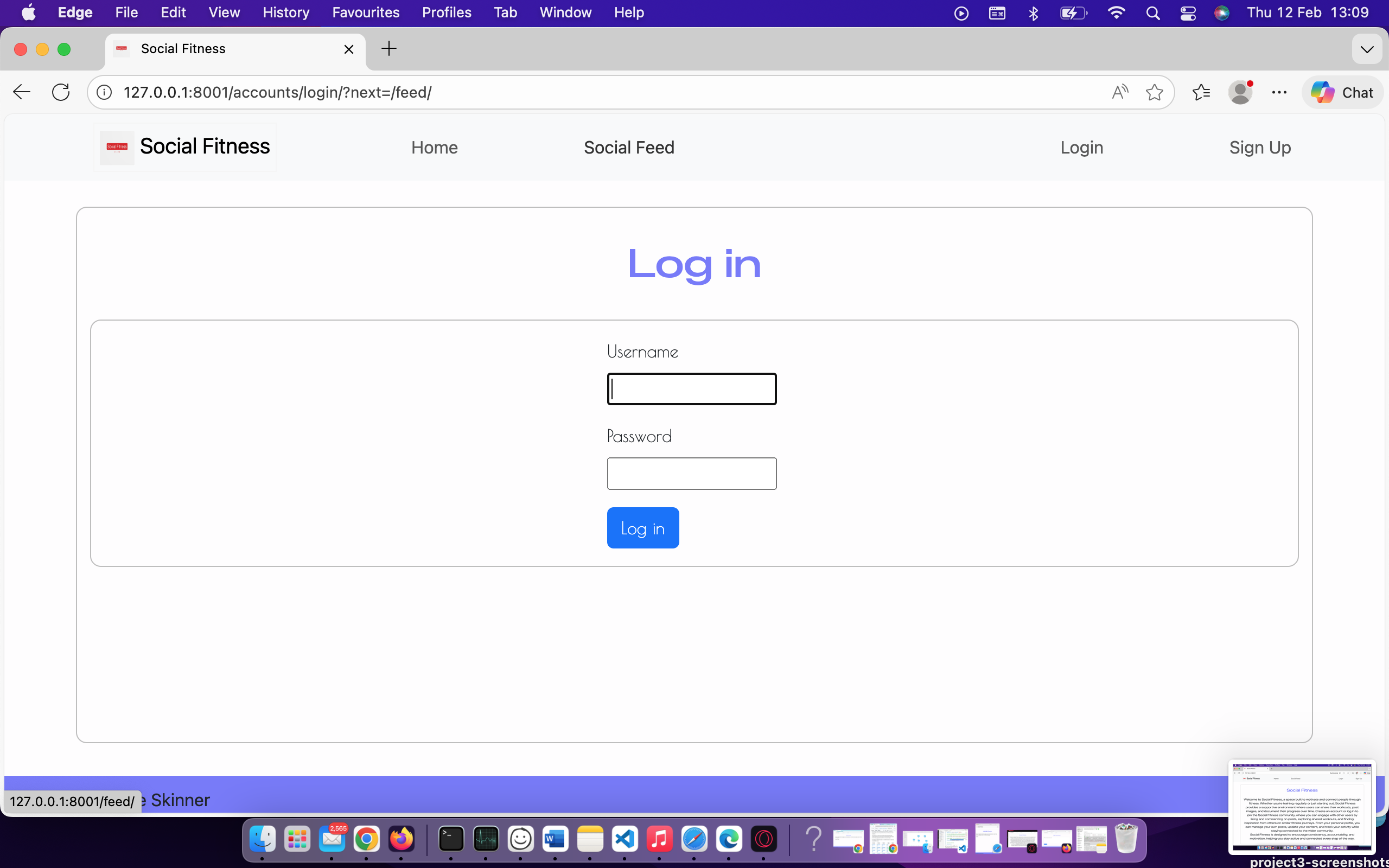The image size is (1389, 868).
Task: Open the History menu
Action: [285, 12]
